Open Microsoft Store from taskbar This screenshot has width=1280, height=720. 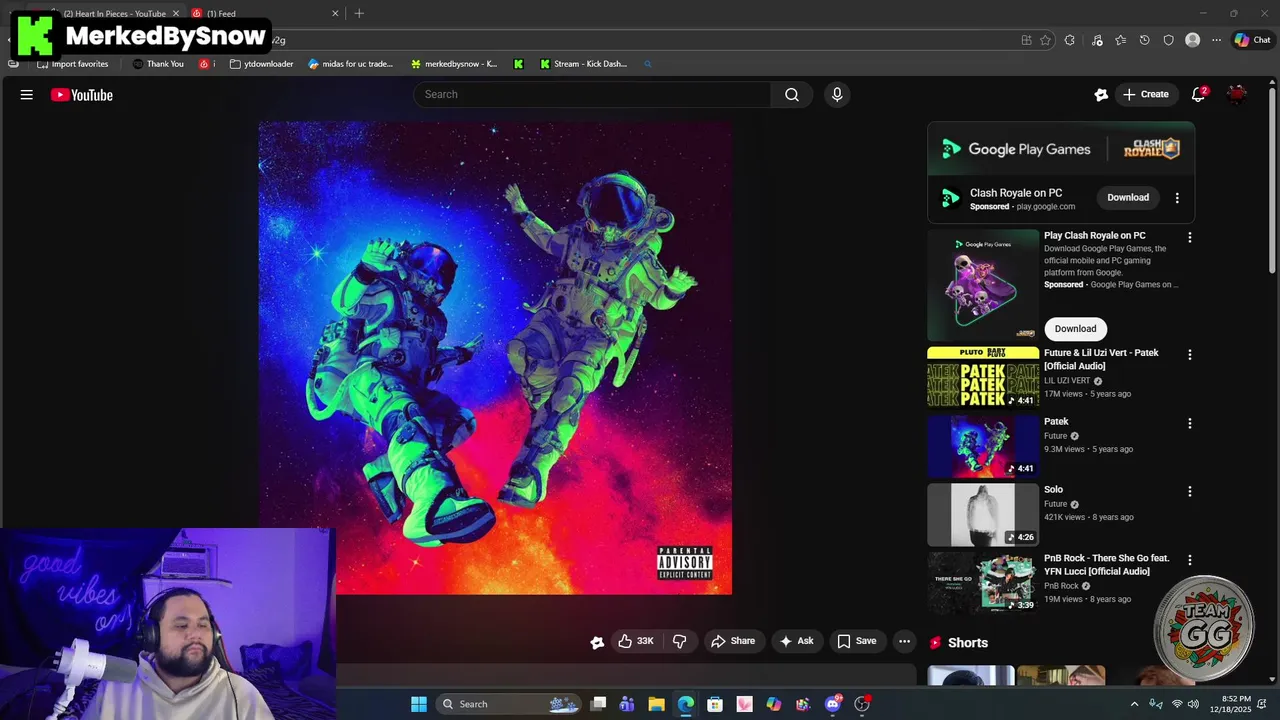click(x=715, y=704)
